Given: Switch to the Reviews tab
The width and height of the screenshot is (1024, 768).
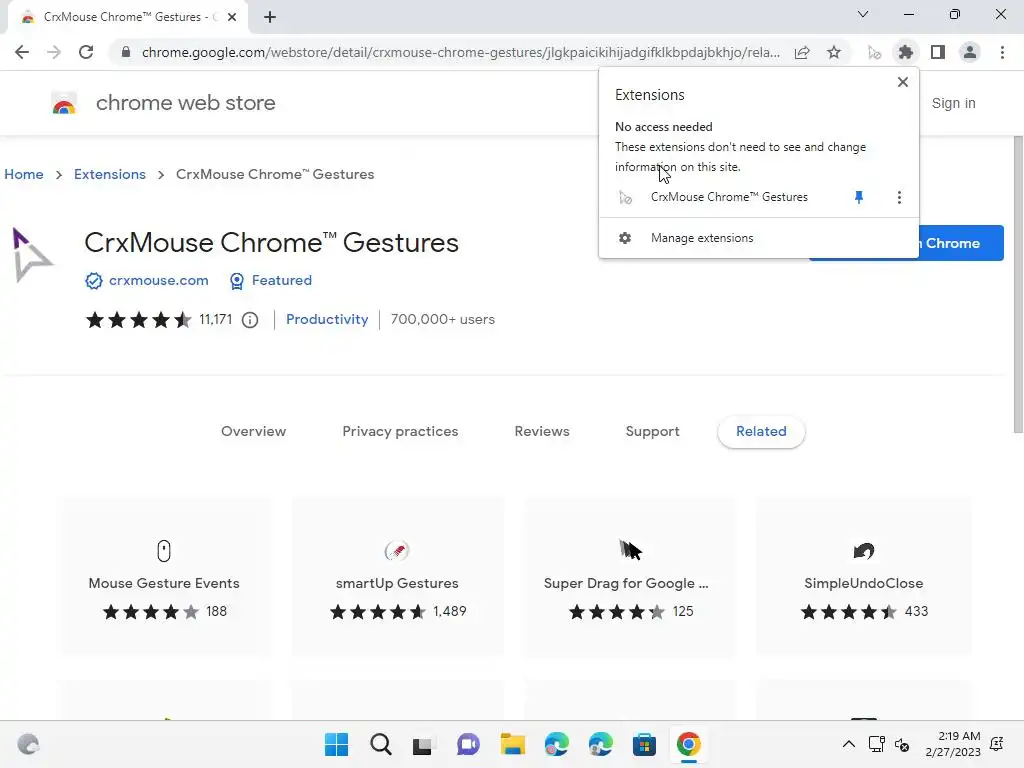Looking at the screenshot, I should tap(542, 432).
